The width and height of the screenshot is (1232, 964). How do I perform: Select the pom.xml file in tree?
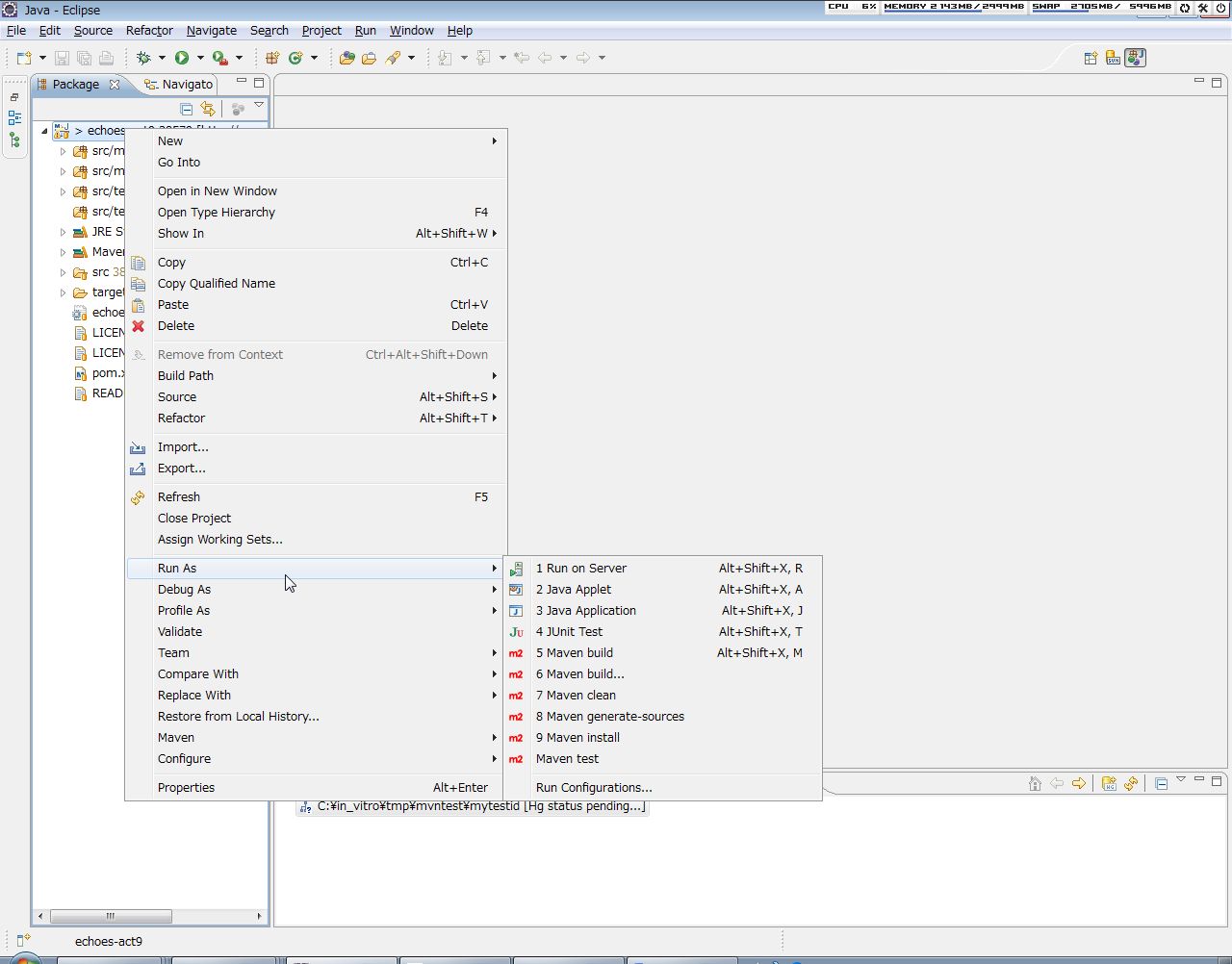100,373
